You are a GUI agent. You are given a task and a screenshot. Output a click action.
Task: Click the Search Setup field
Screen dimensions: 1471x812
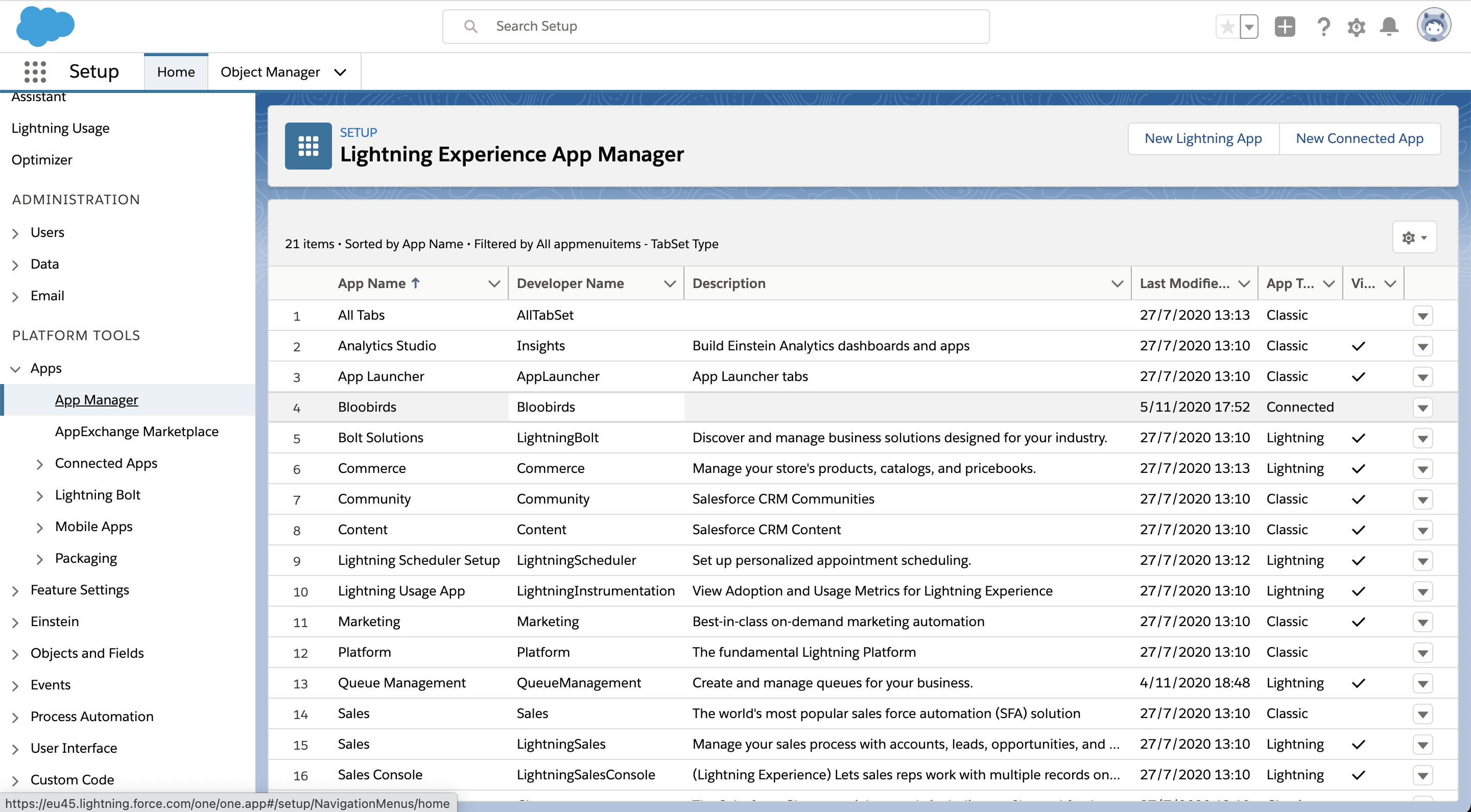click(716, 26)
